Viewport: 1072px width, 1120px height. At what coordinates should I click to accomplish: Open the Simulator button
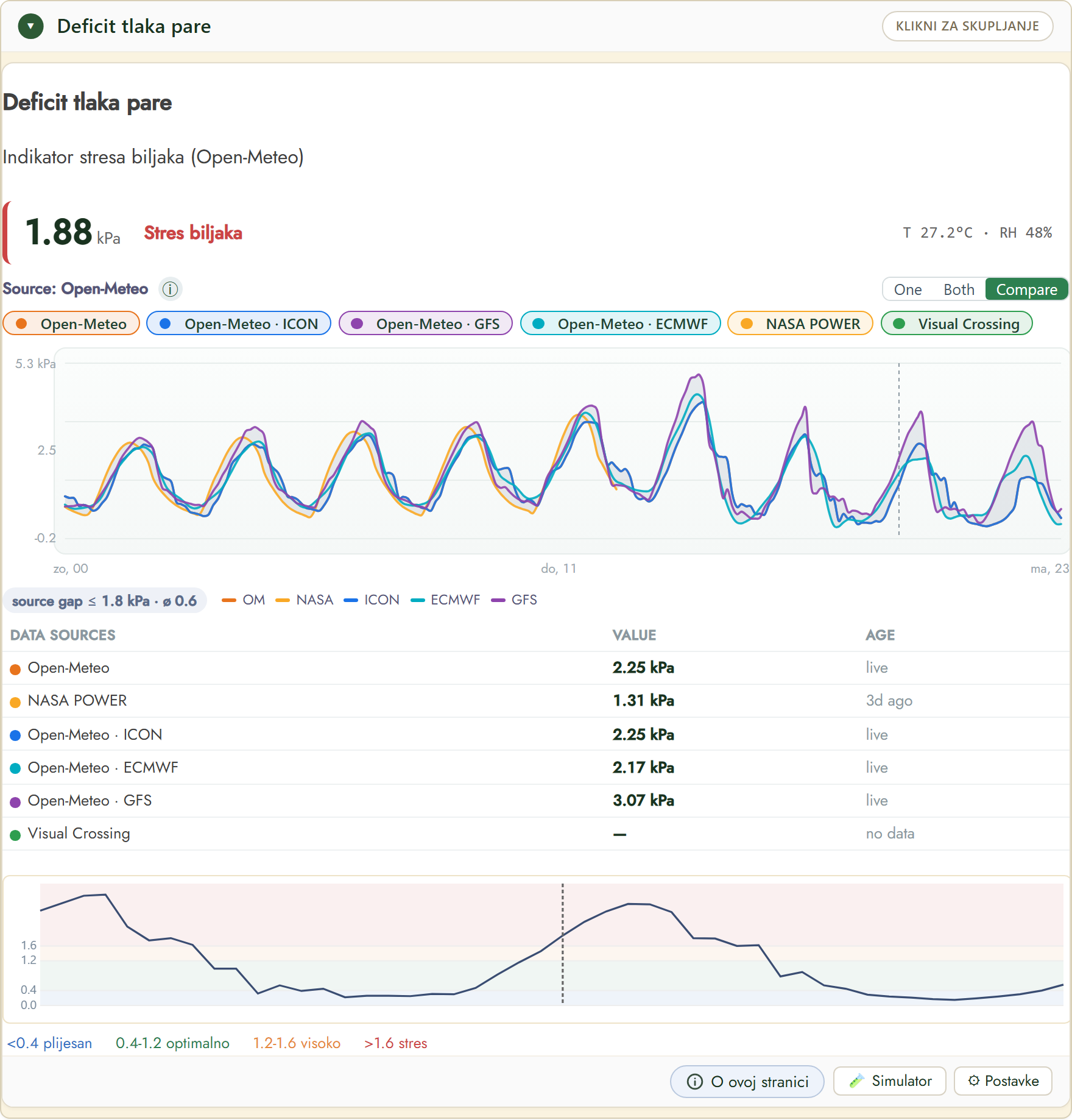pos(889,1081)
